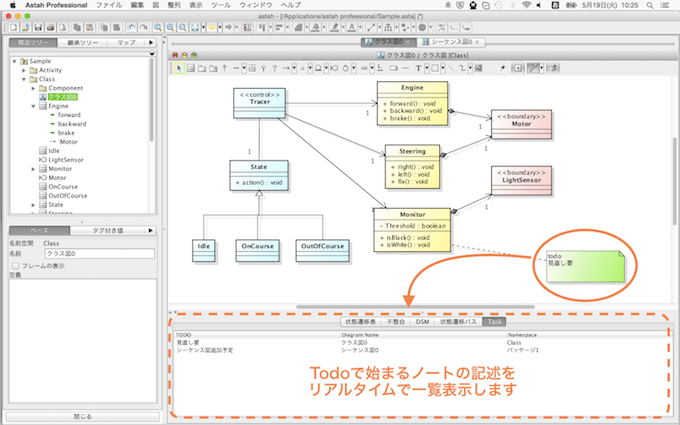Switch to the DSM tab in bottom panel
The height and width of the screenshot is (425, 680).
tap(422, 322)
